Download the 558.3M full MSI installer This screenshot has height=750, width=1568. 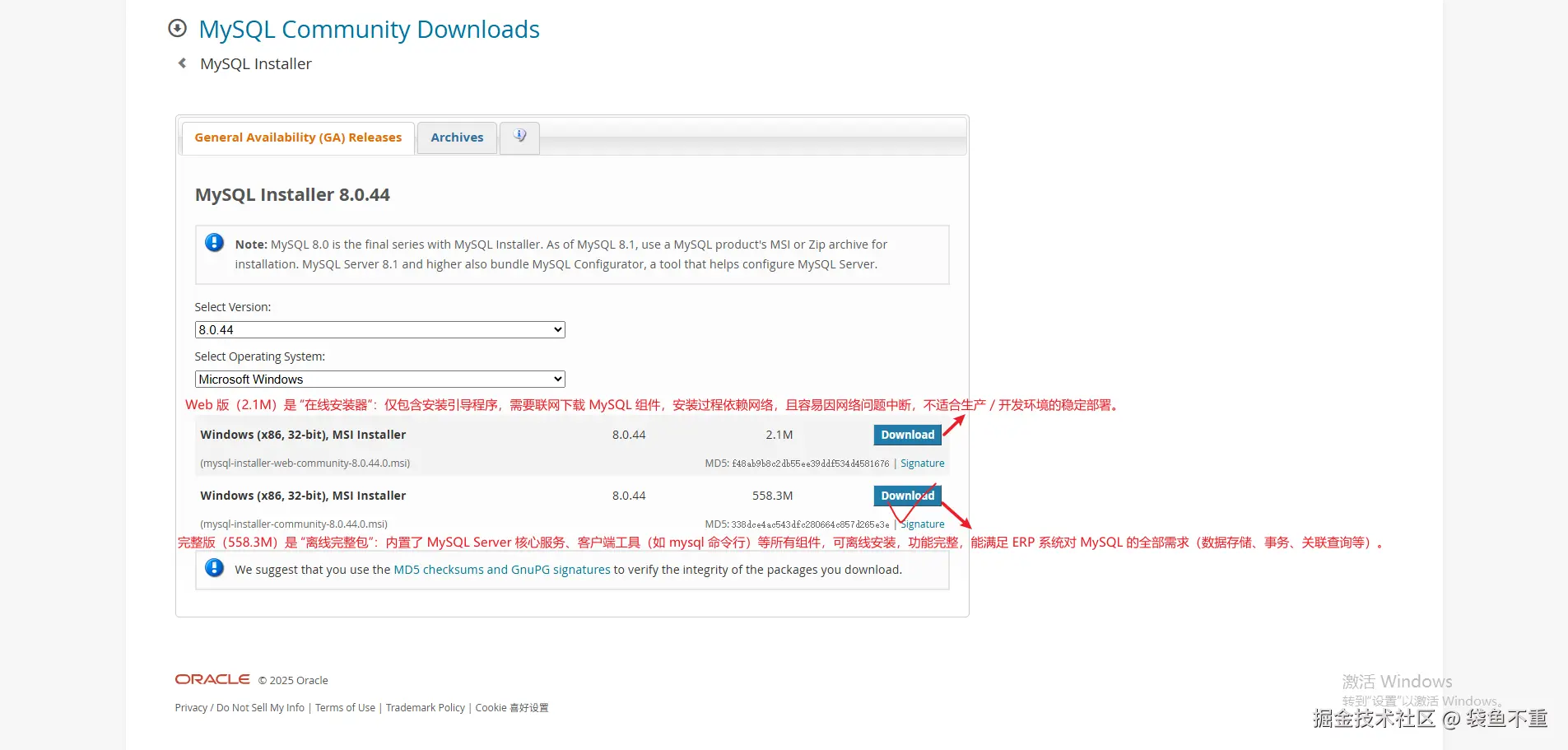point(907,496)
